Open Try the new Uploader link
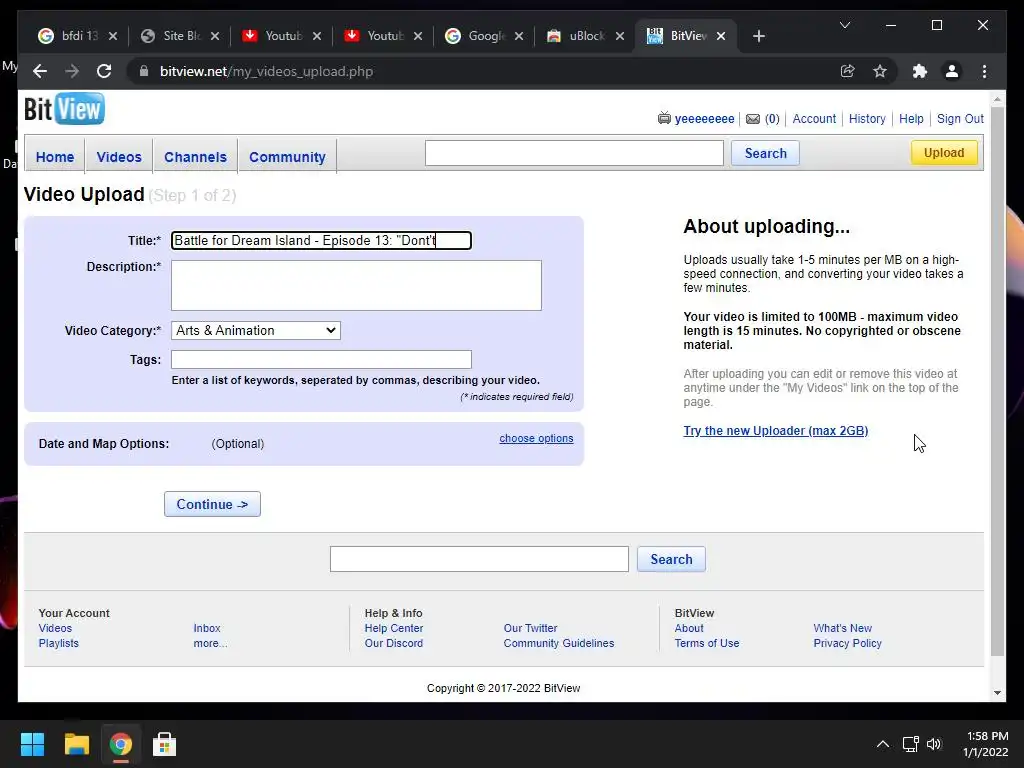Viewport: 1024px width, 768px height. pos(776,431)
